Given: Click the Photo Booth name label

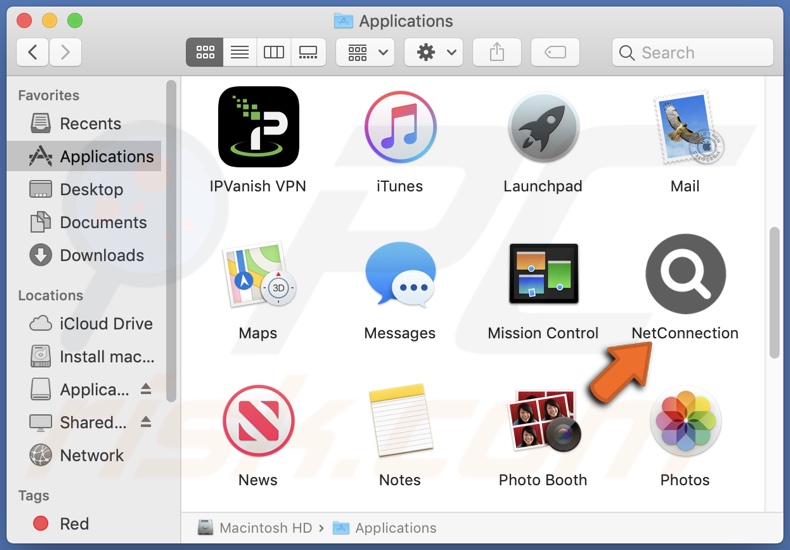Looking at the screenshot, I should click(543, 480).
